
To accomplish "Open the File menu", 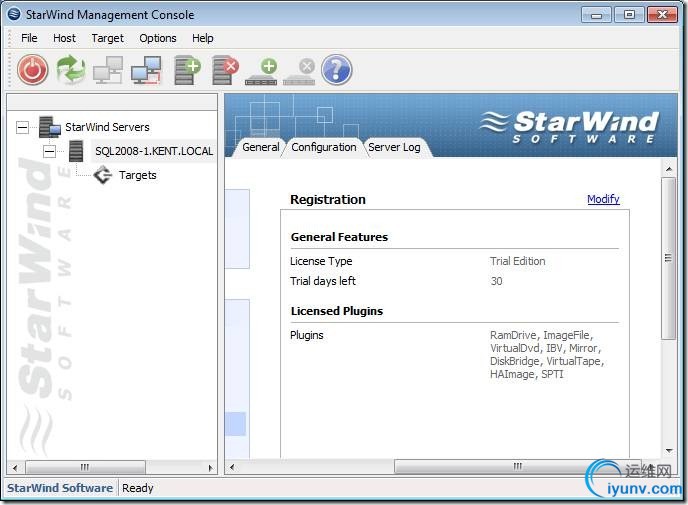I will (29, 38).
